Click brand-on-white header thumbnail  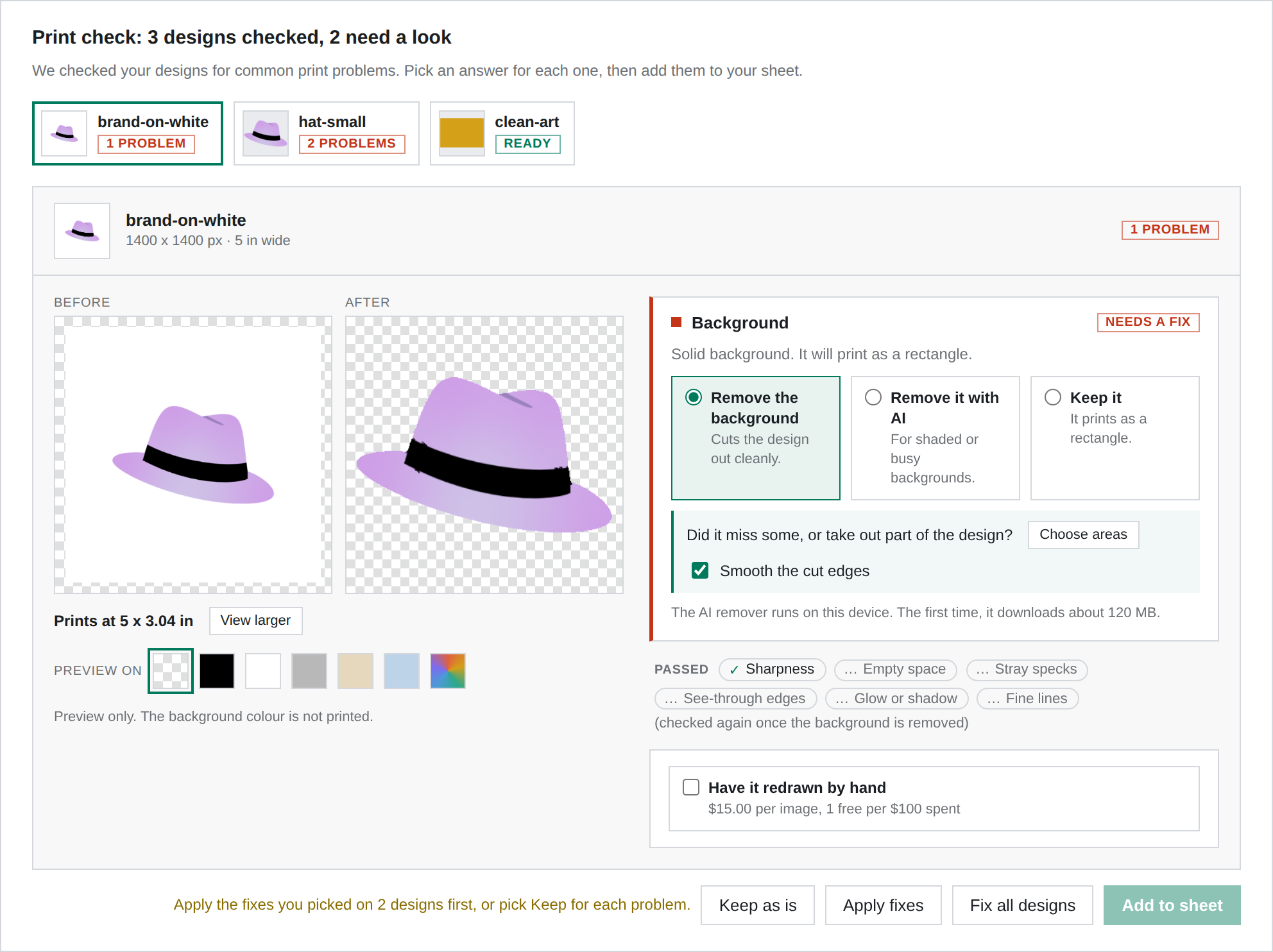point(82,231)
